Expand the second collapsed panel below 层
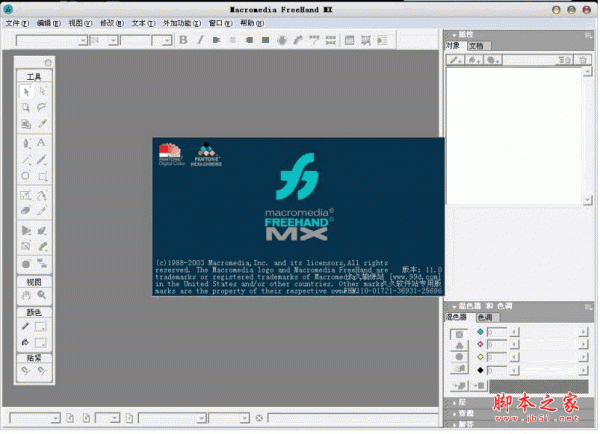The image size is (600, 434). (x=454, y=414)
